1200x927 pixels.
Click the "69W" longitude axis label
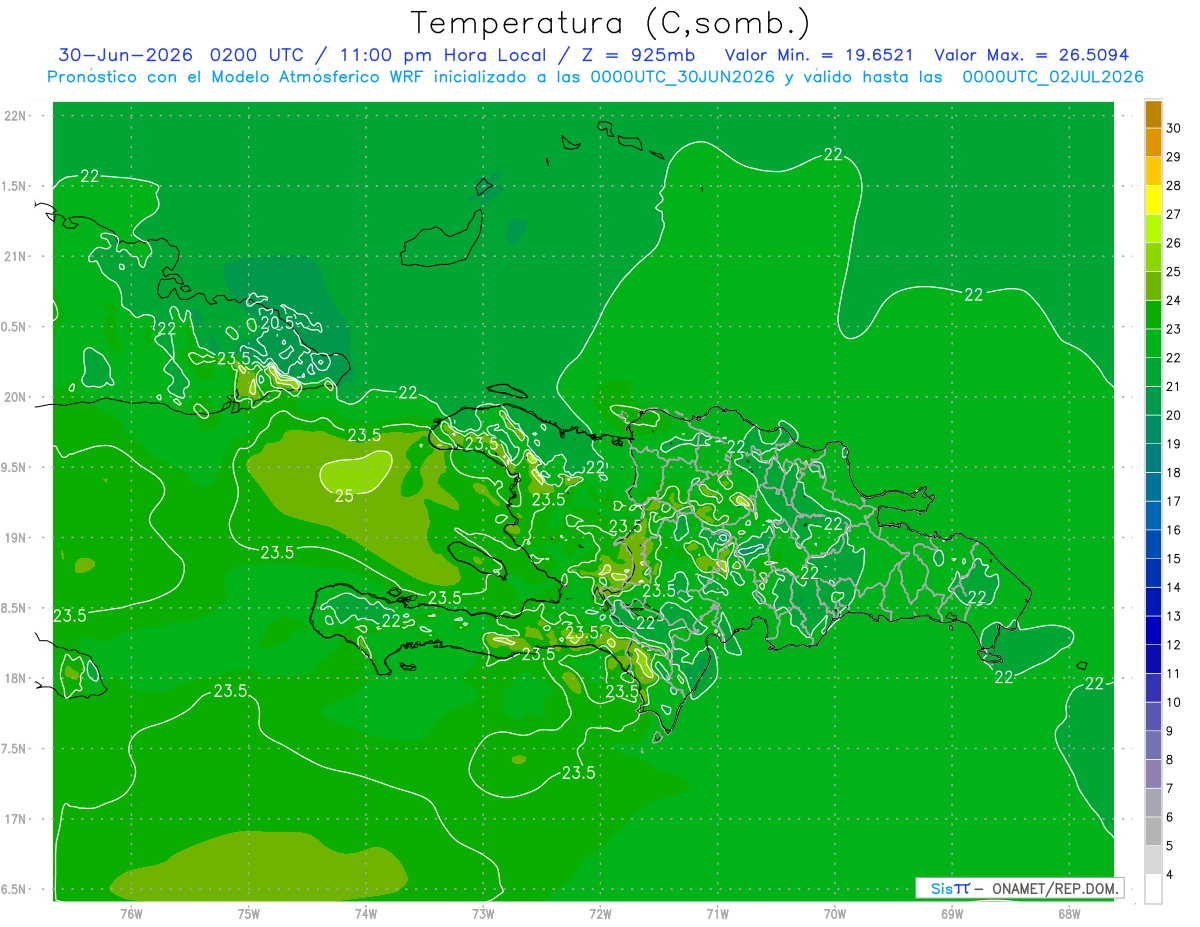point(952,913)
